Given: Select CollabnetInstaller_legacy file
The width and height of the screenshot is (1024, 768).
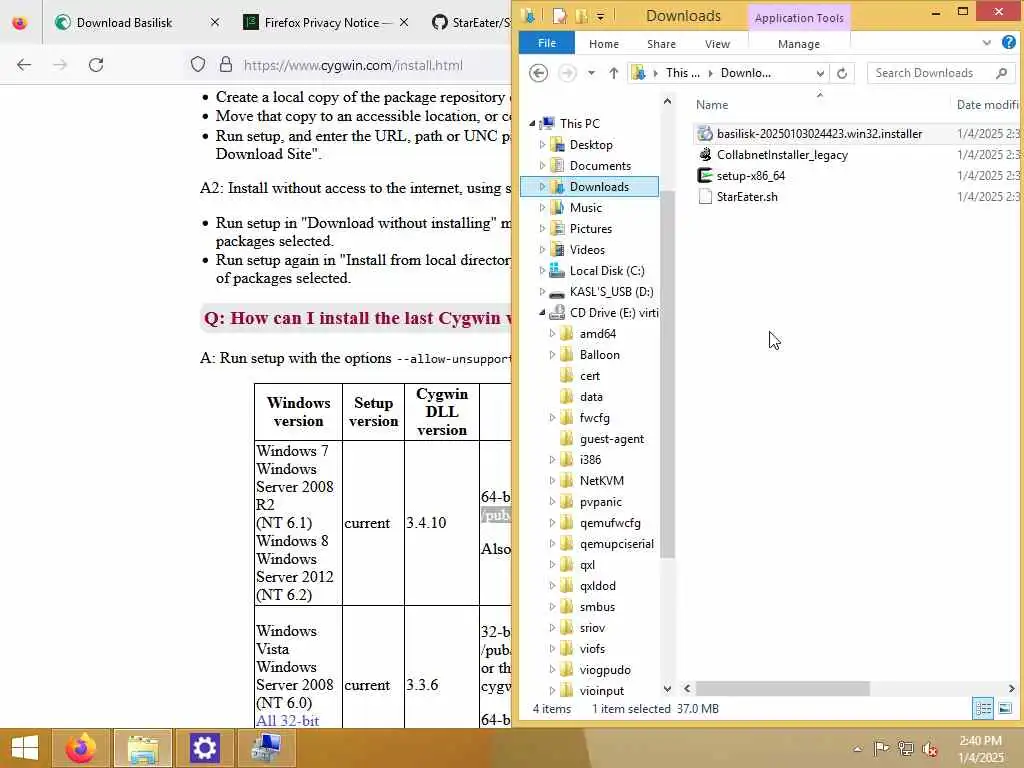Looking at the screenshot, I should (782, 155).
